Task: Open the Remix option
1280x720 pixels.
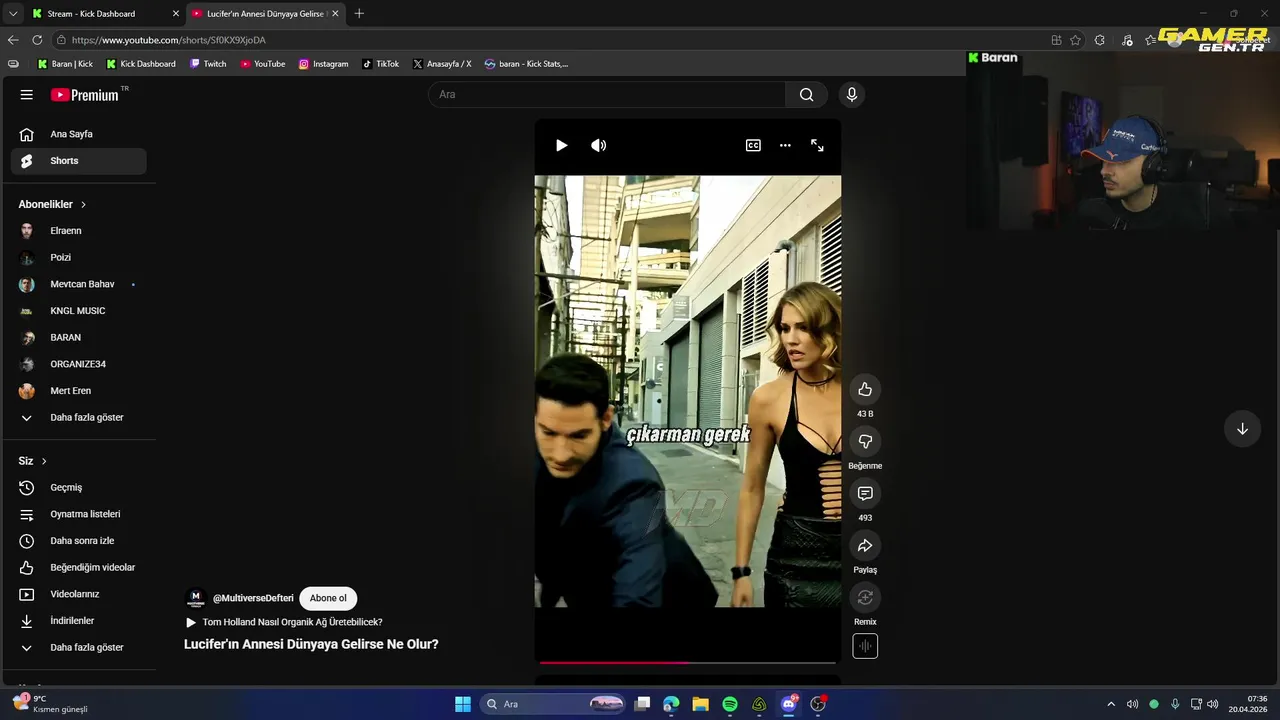Action: pos(865,598)
